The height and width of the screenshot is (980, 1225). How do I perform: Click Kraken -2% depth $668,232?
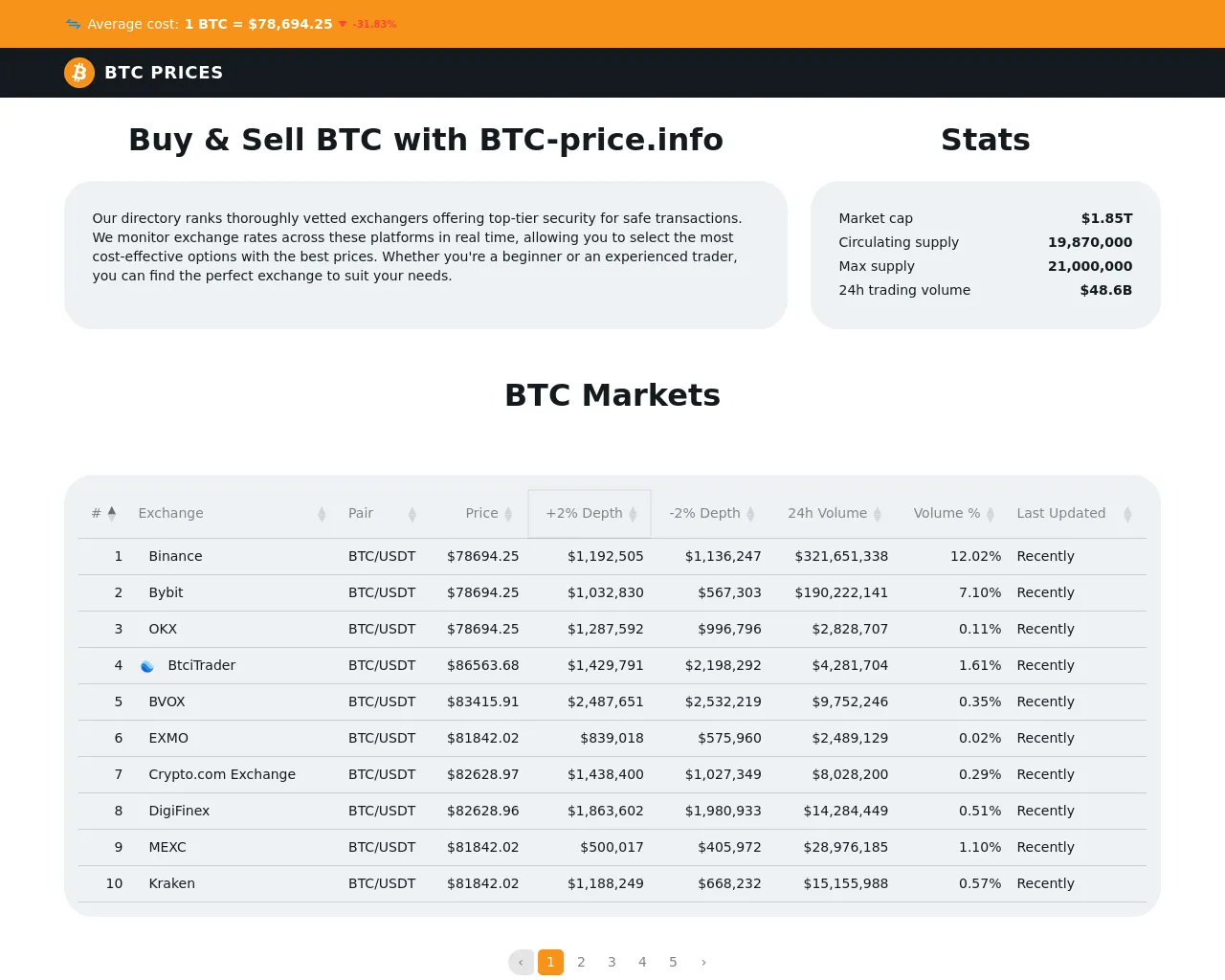729,883
